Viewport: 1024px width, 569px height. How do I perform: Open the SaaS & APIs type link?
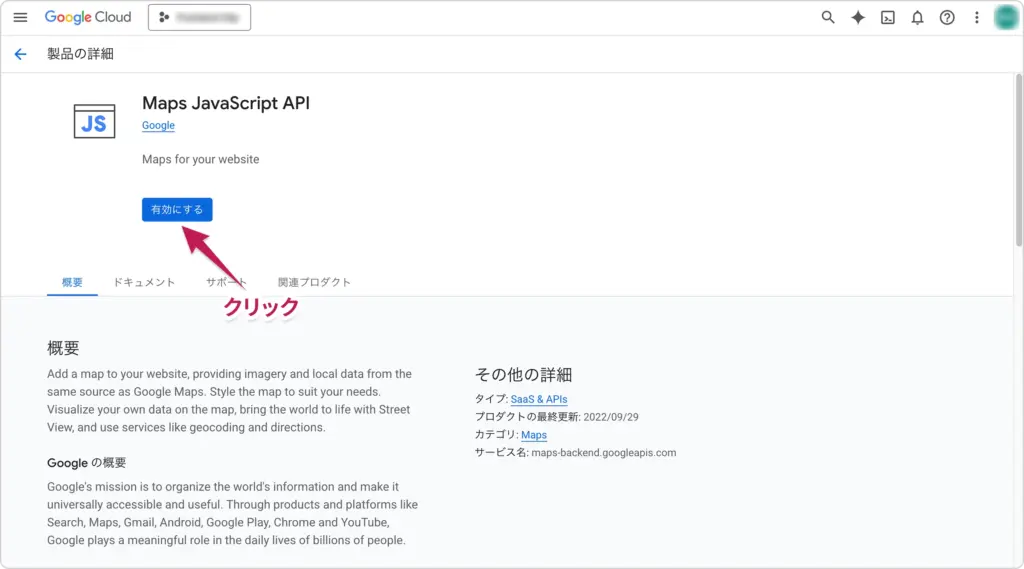pos(539,399)
